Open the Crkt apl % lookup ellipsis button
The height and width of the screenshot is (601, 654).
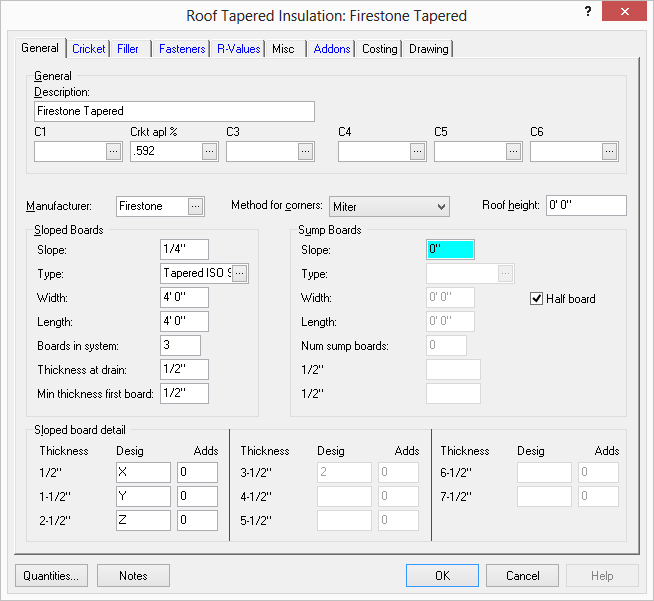[209, 151]
